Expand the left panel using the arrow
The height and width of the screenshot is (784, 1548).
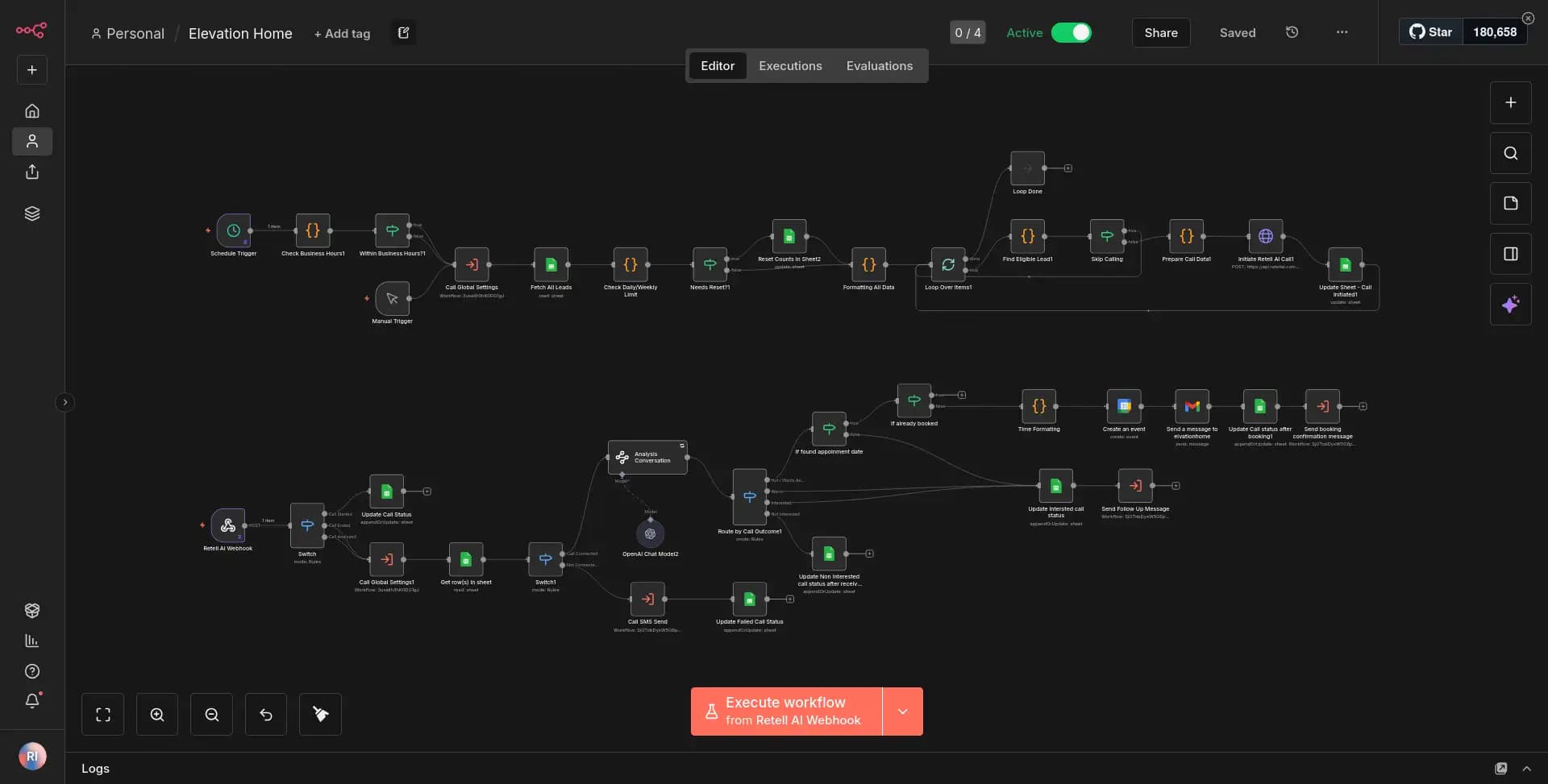(x=64, y=402)
